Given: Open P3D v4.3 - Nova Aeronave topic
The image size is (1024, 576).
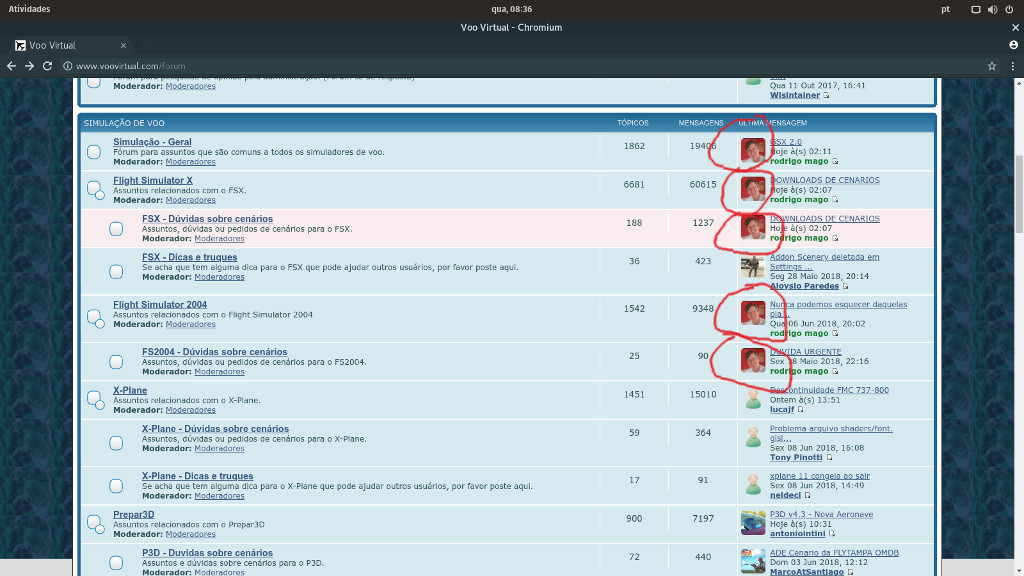Looking at the screenshot, I should point(822,514).
